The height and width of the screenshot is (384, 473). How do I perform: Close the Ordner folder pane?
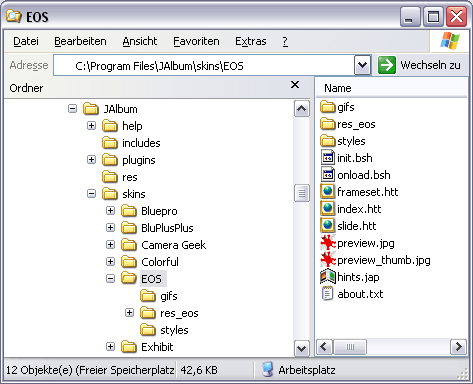[295, 85]
